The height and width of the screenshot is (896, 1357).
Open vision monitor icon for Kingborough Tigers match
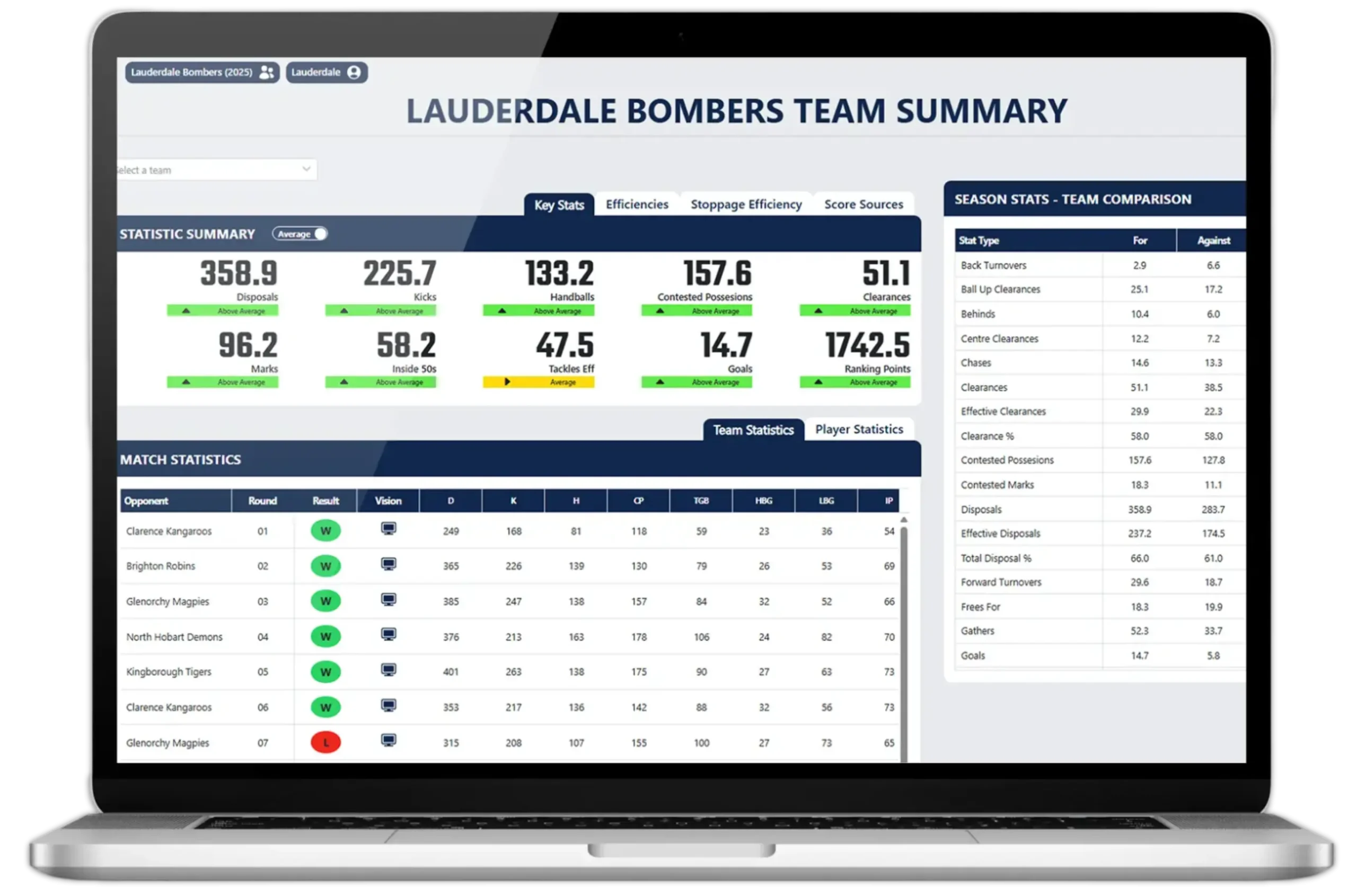pos(389,670)
